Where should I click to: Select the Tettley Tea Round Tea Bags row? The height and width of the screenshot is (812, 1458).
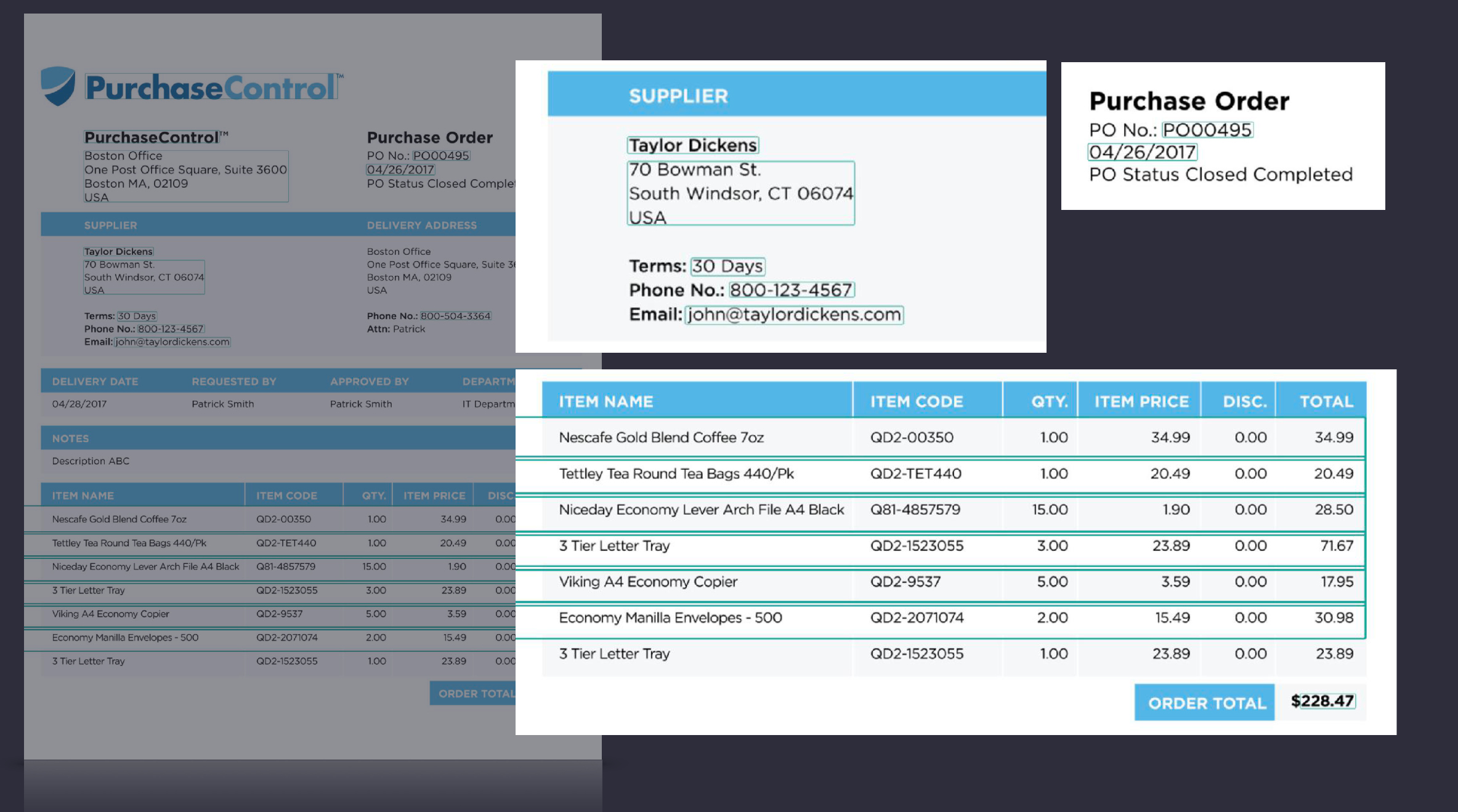click(676, 474)
